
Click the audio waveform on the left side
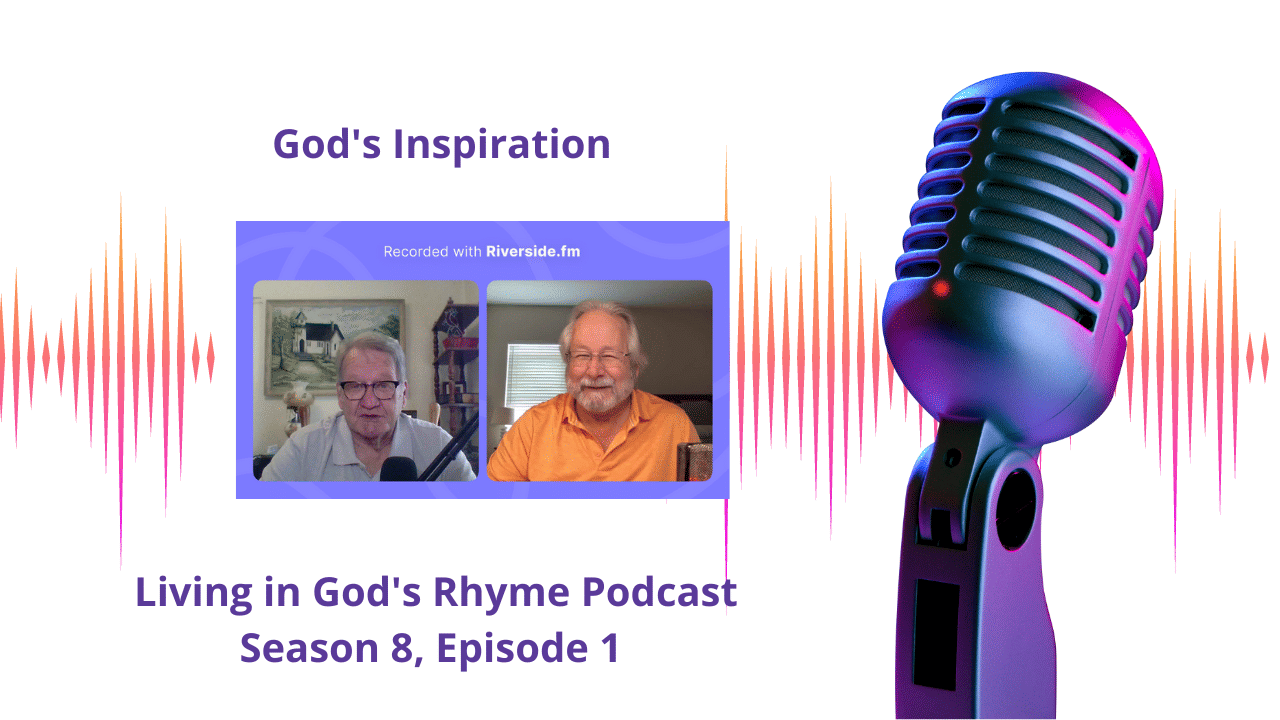click(x=110, y=358)
